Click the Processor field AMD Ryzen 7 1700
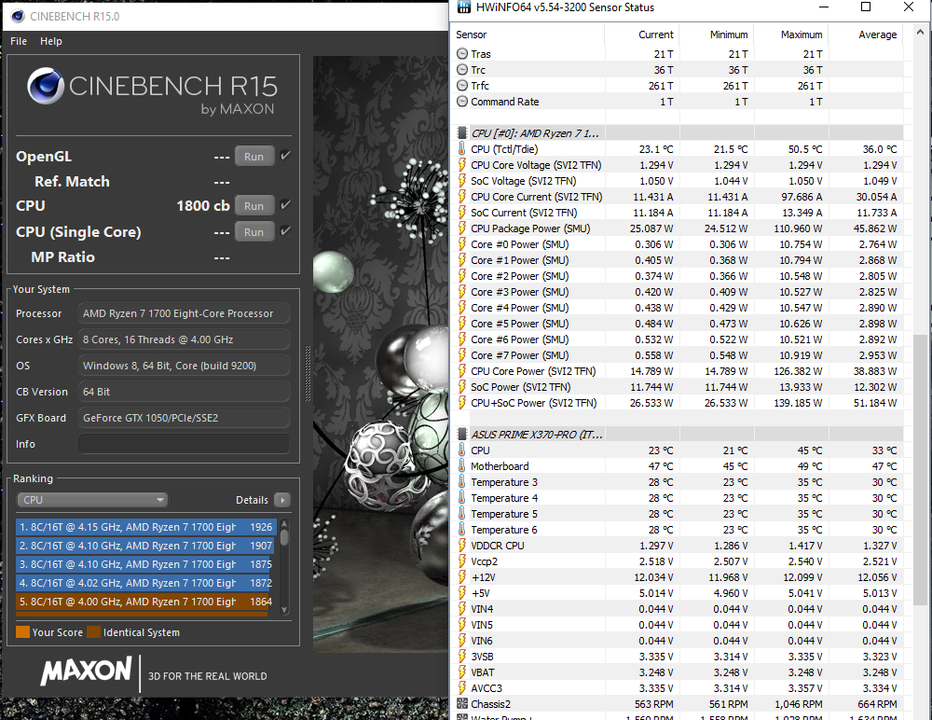932x720 pixels. (184, 313)
